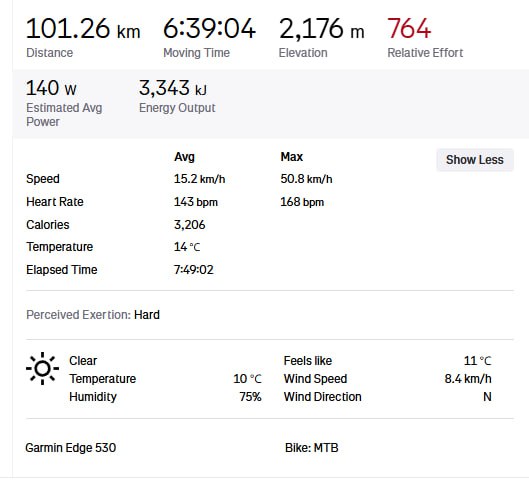Click the Show Less button
The width and height of the screenshot is (529, 495).
(x=475, y=160)
